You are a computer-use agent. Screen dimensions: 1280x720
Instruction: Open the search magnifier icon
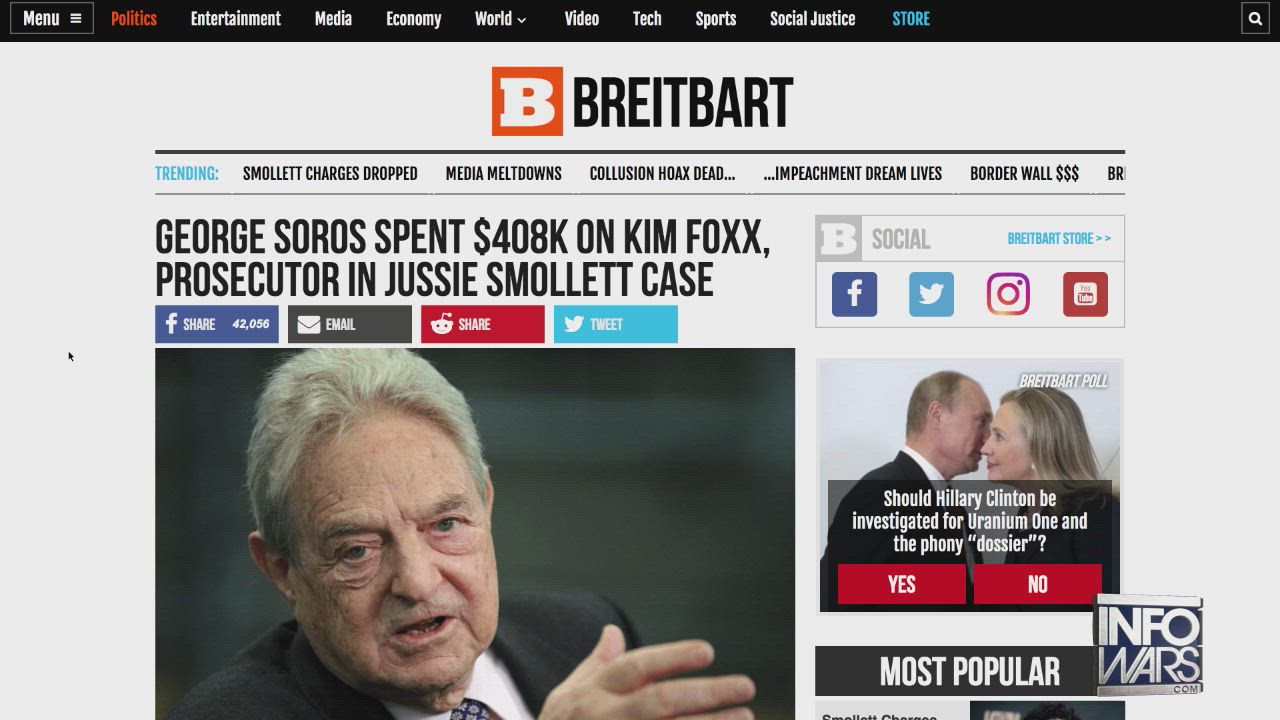click(x=1255, y=18)
